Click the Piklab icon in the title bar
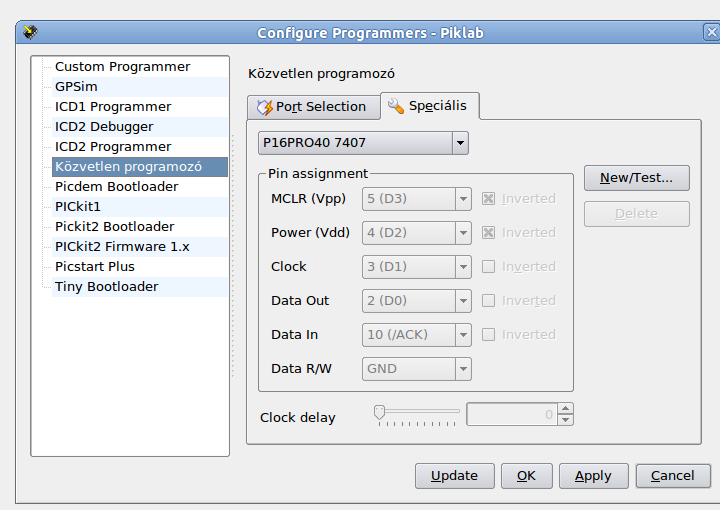The height and width of the screenshot is (510, 720). [31, 32]
